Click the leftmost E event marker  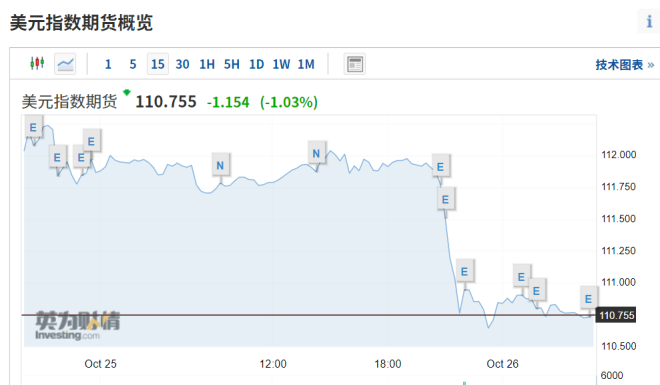click(x=33, y=127)
